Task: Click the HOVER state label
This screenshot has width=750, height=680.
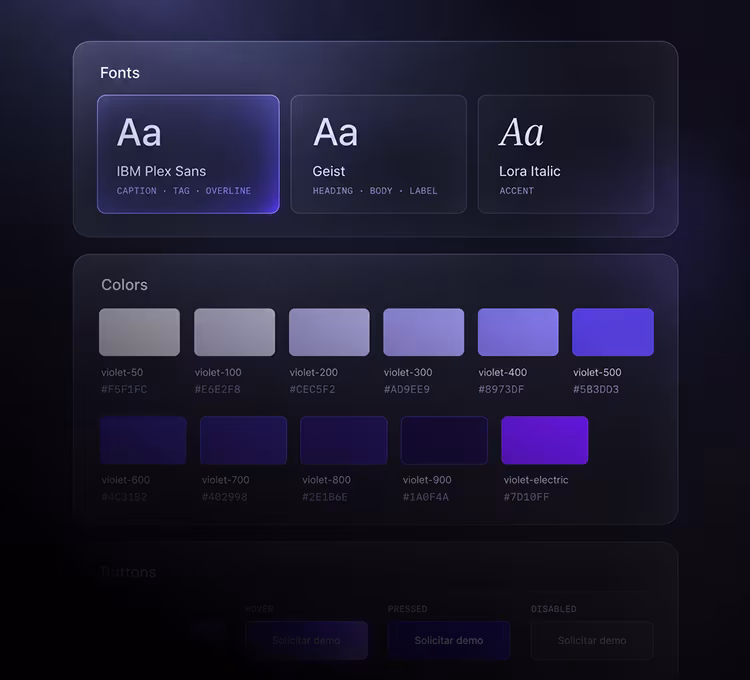Action: tap(259, 609)
